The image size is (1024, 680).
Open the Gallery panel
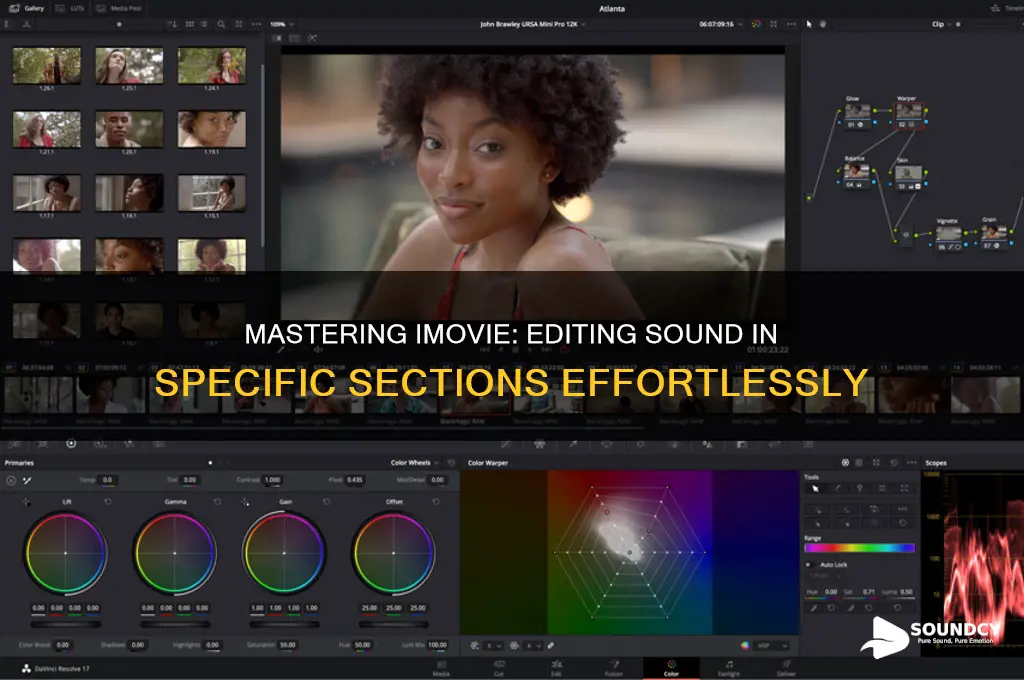coord(27,8)
